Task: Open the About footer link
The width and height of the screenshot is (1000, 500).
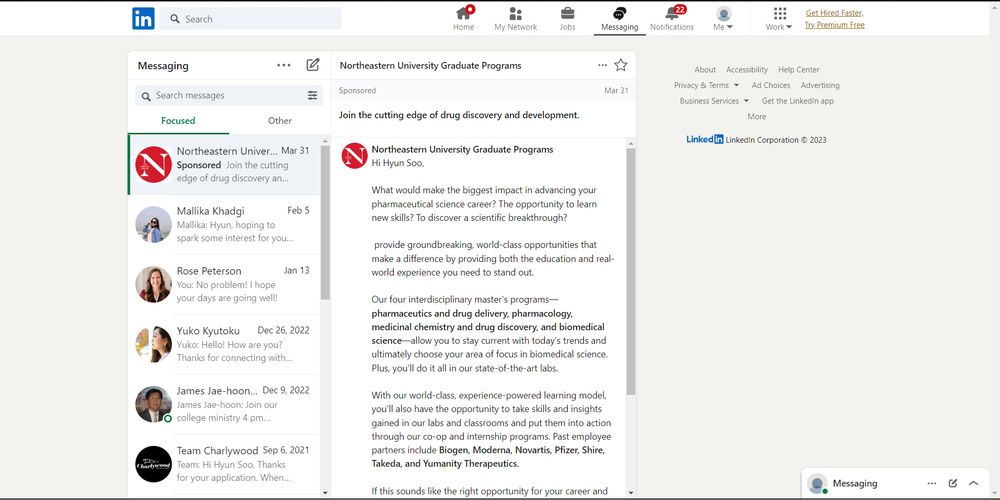Action: (705, 70)
